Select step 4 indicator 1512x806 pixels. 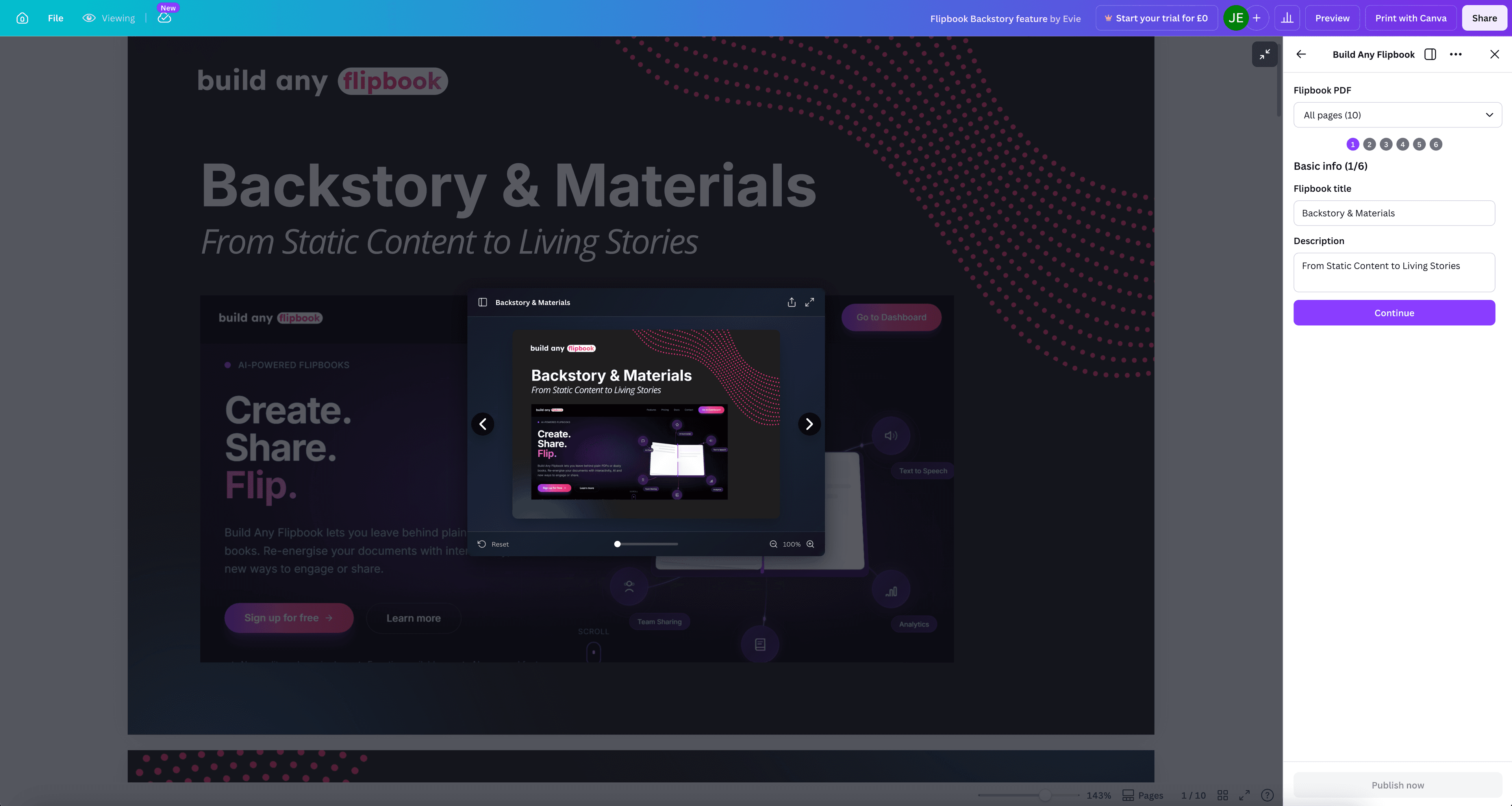pos(1402,144)
